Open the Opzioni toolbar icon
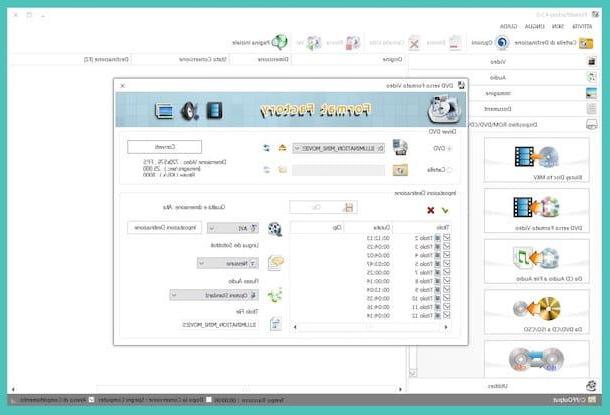610x415 pixels. (x=502, y=42)
